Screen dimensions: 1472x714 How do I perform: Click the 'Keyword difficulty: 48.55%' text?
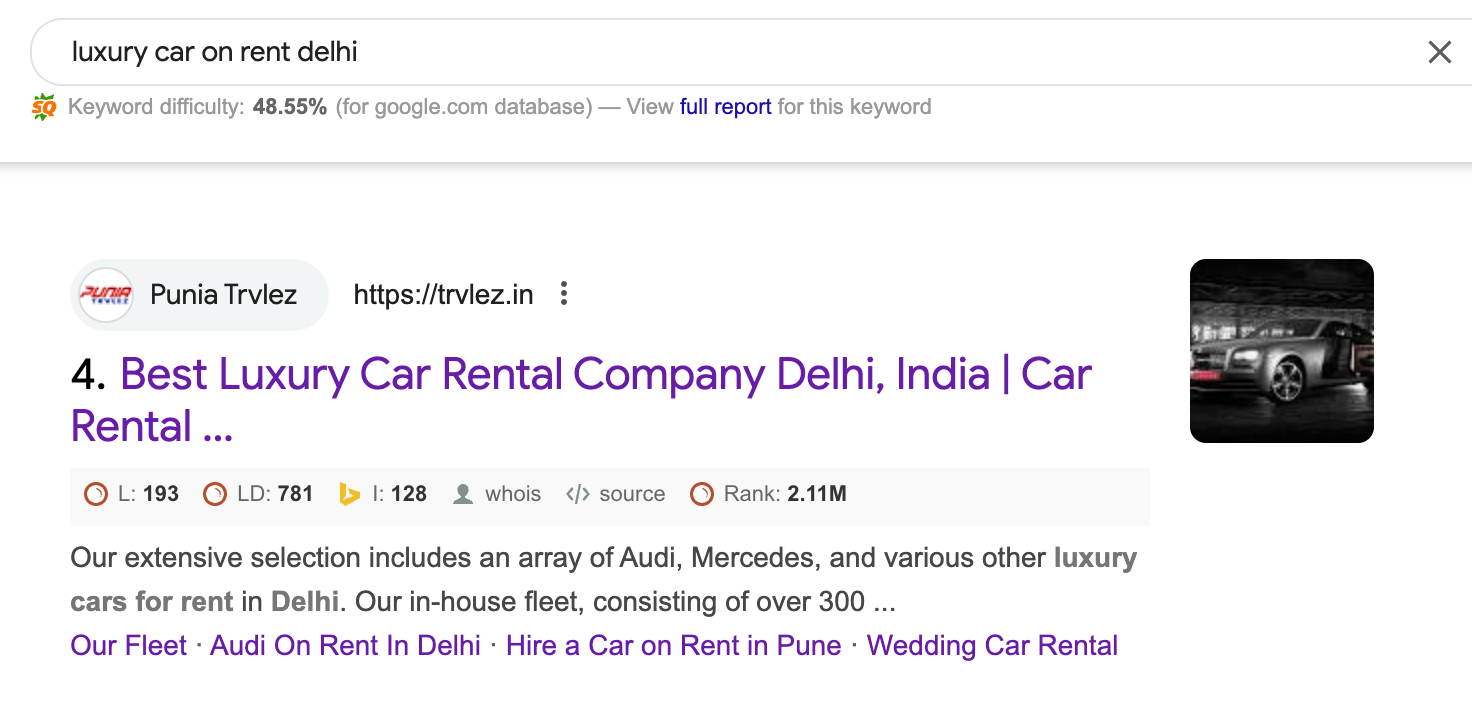point(198,107)
